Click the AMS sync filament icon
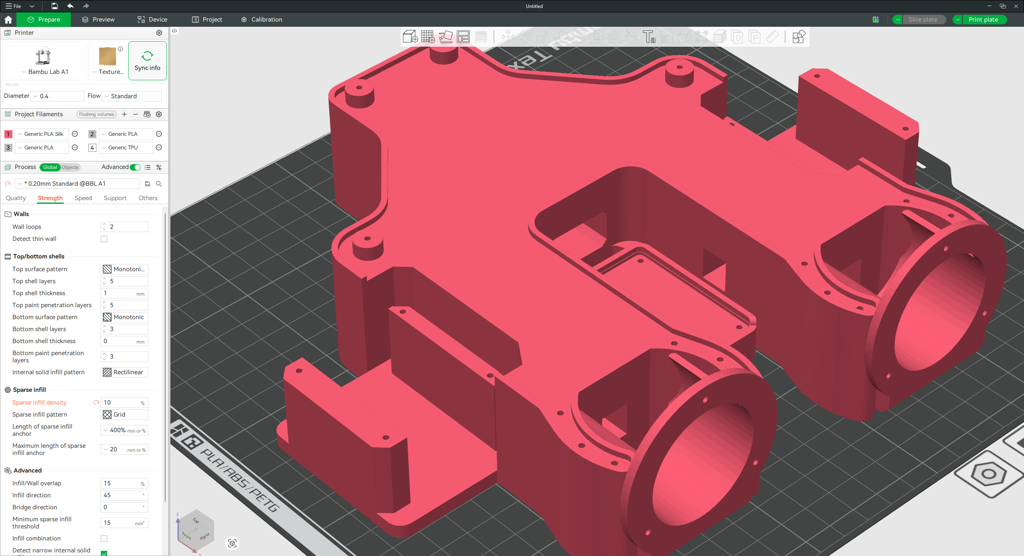The image size is (1024, 556). [147, 114]
